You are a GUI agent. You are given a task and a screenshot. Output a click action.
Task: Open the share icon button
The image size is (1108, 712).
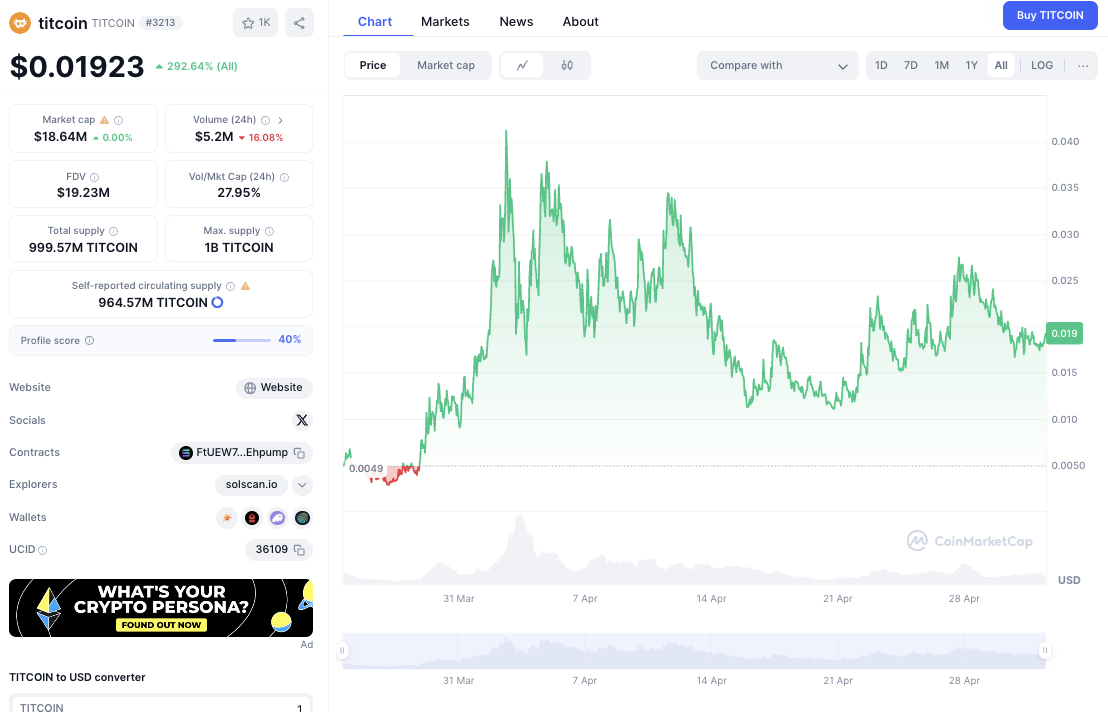[300, 23]
